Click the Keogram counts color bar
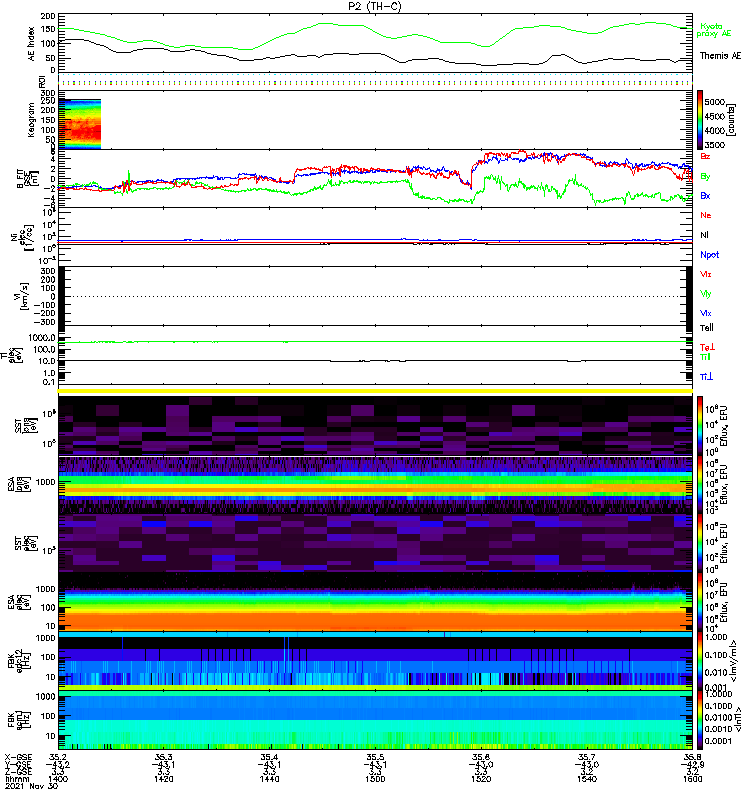The height and width of the screenshot is (800, 750). [700, 120]
